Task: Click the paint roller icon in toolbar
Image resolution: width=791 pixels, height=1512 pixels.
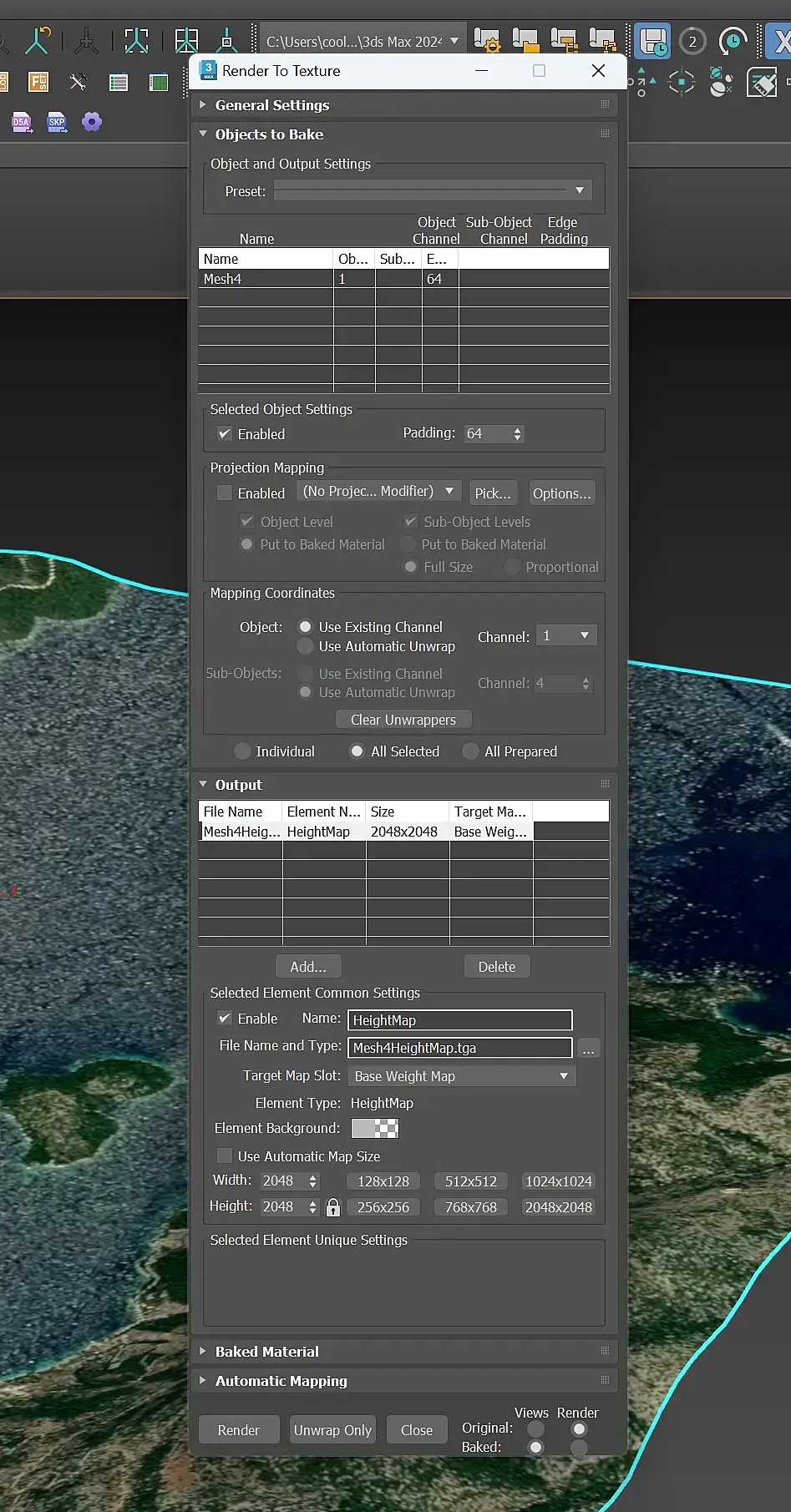Action: [x=762, y=83]
